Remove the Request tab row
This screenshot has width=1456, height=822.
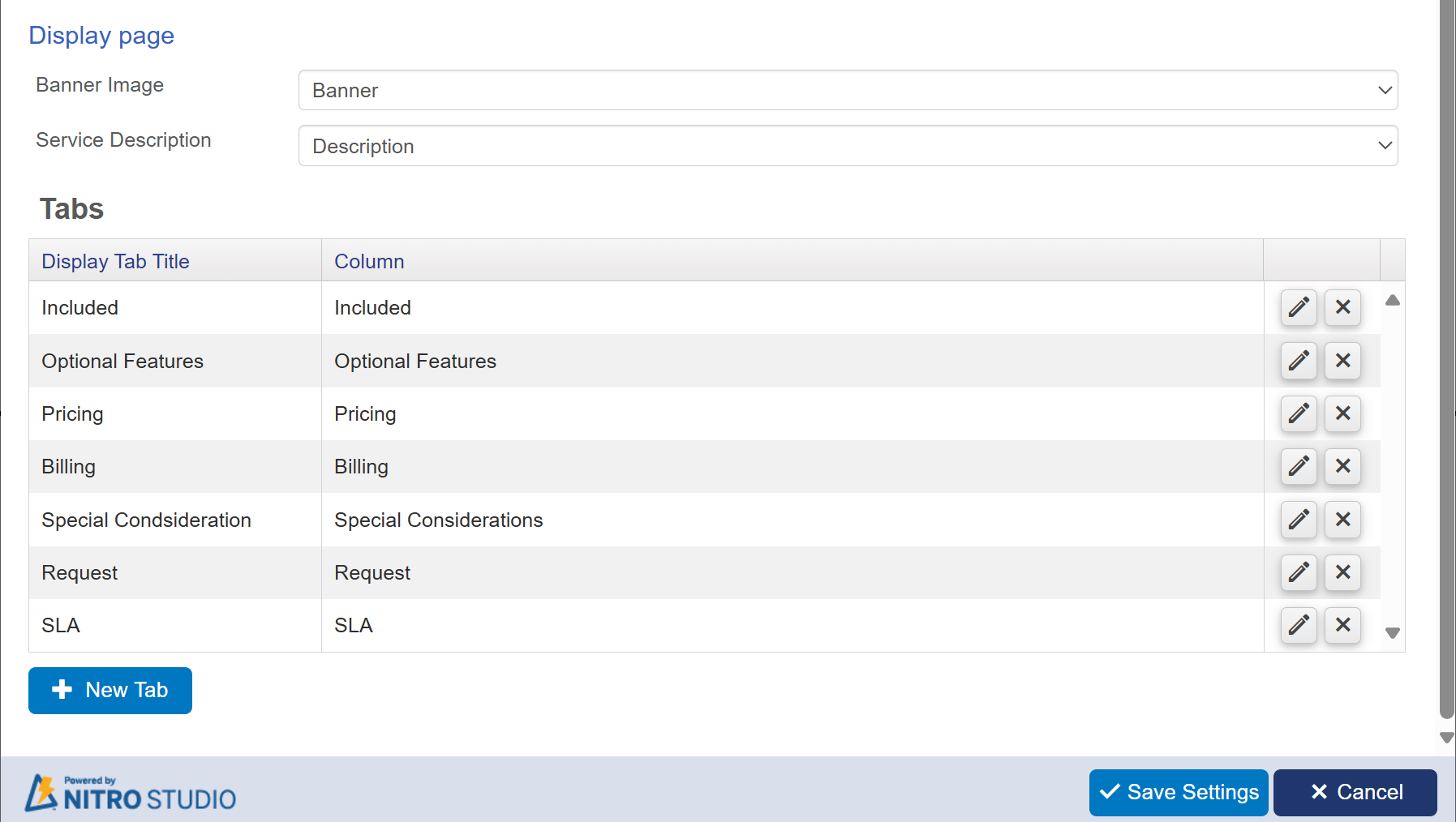(x=1342, y=572)
